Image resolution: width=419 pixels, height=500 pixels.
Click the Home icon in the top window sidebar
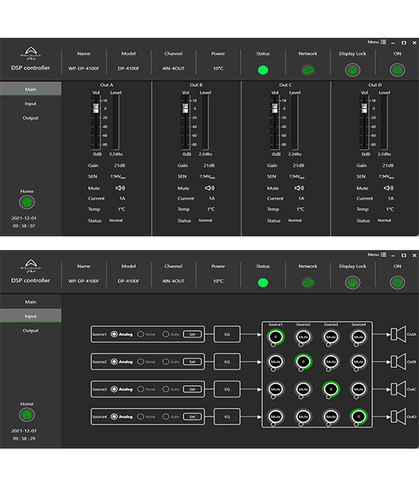click(x=27, y=202)
